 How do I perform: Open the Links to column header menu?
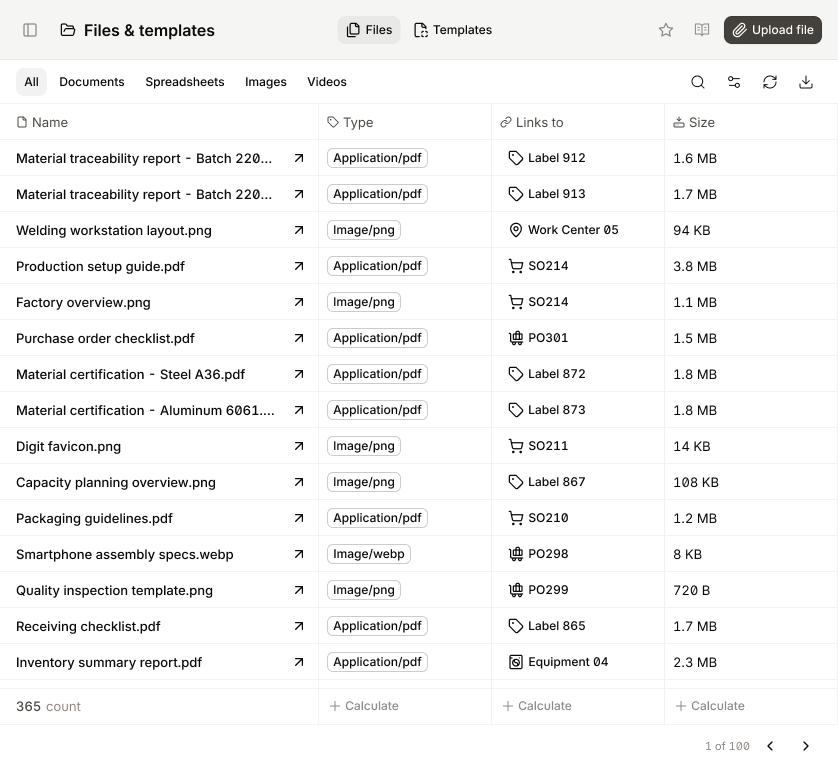(x=531, y=122)
